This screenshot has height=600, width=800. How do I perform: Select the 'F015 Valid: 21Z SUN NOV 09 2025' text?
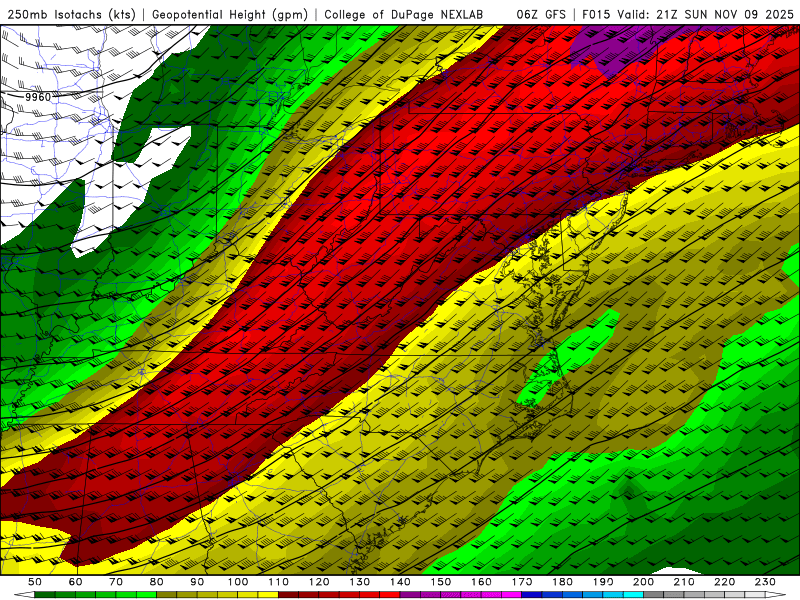pos(688,15)
